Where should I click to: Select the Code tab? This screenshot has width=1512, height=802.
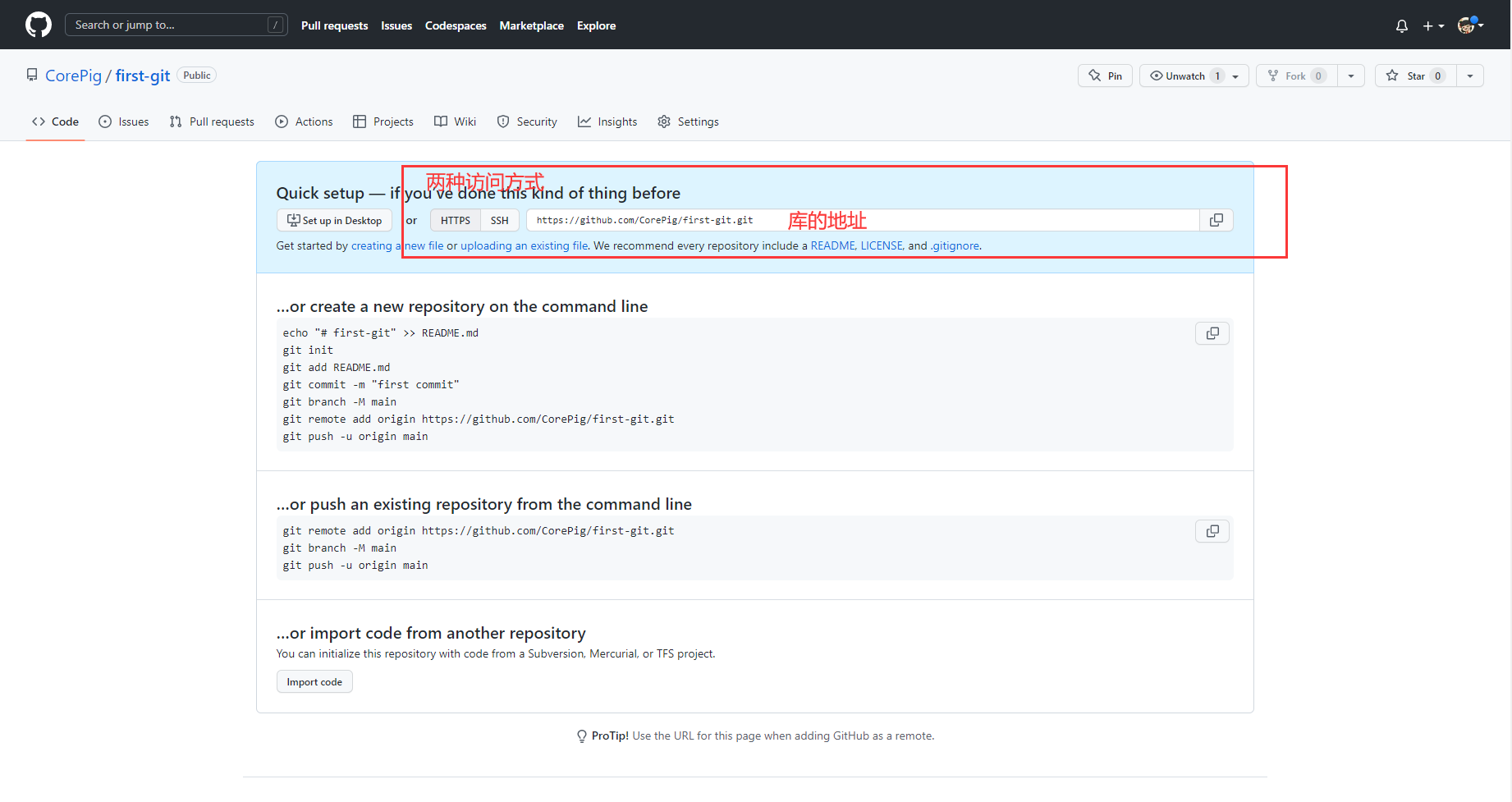coord(55,121)
